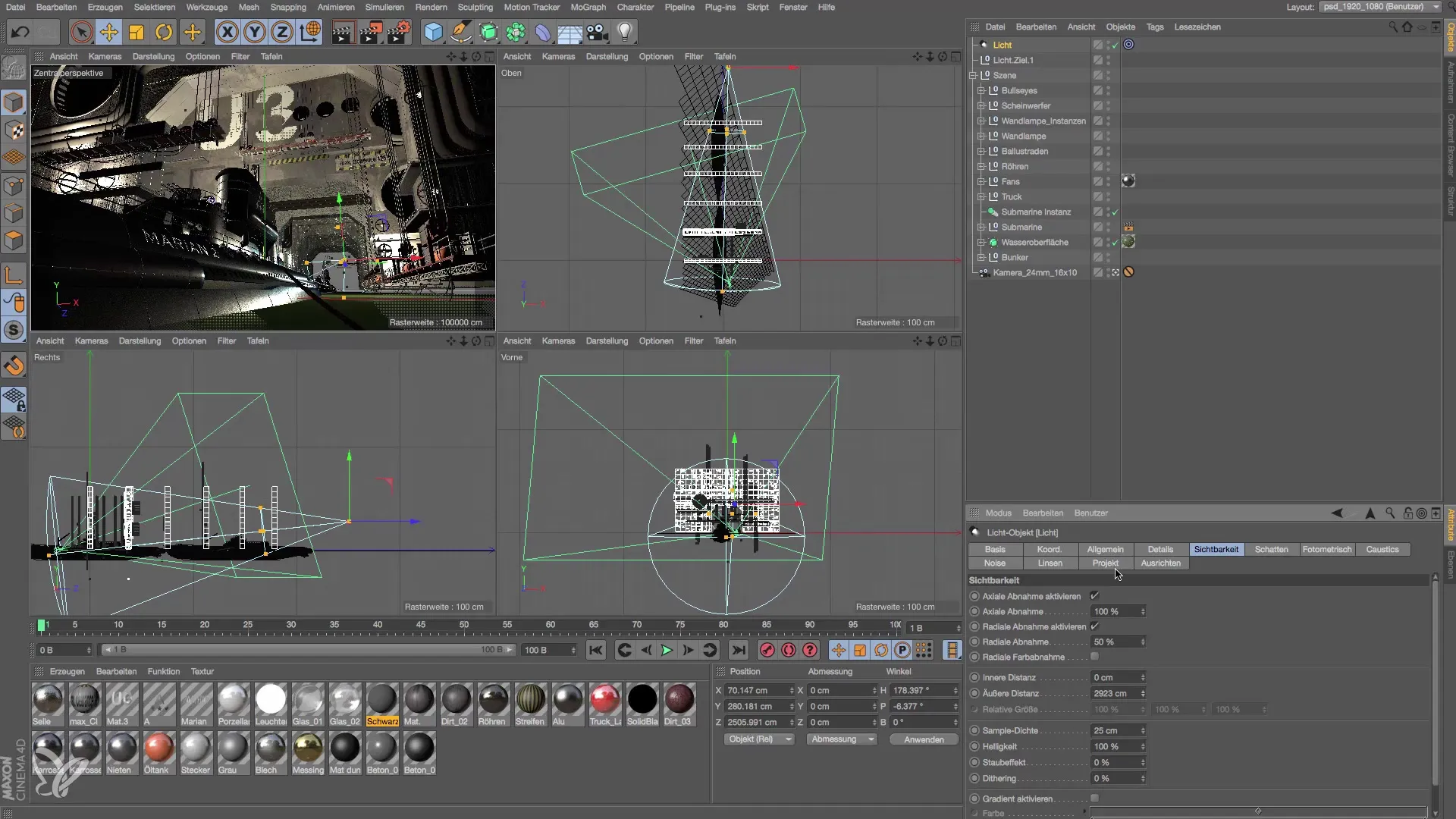Render current view with clapperboard icon

pyautogui.click(x=343, y=32)
